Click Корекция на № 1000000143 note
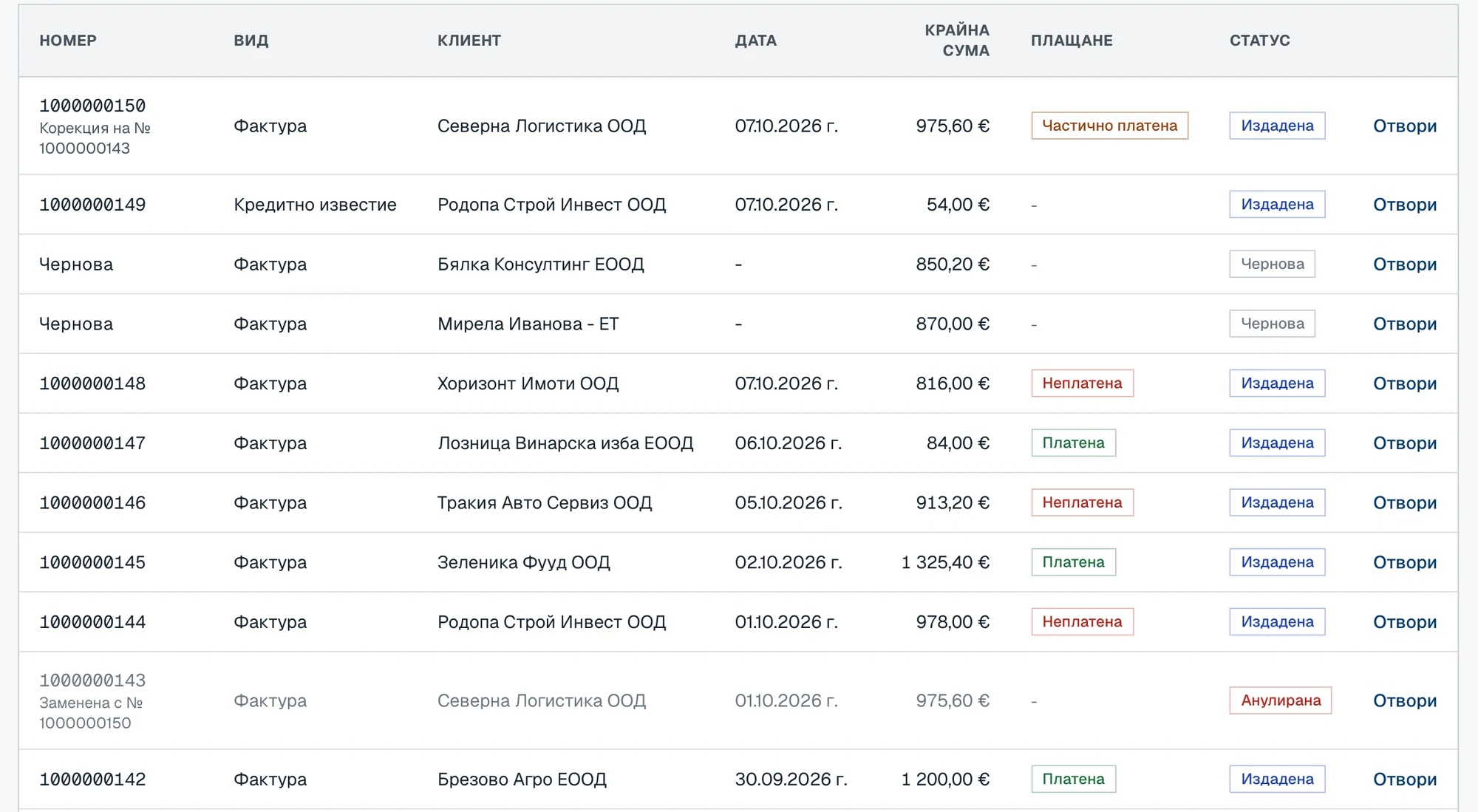Viewport: 1478px width, 812px height. pos(95,138)
